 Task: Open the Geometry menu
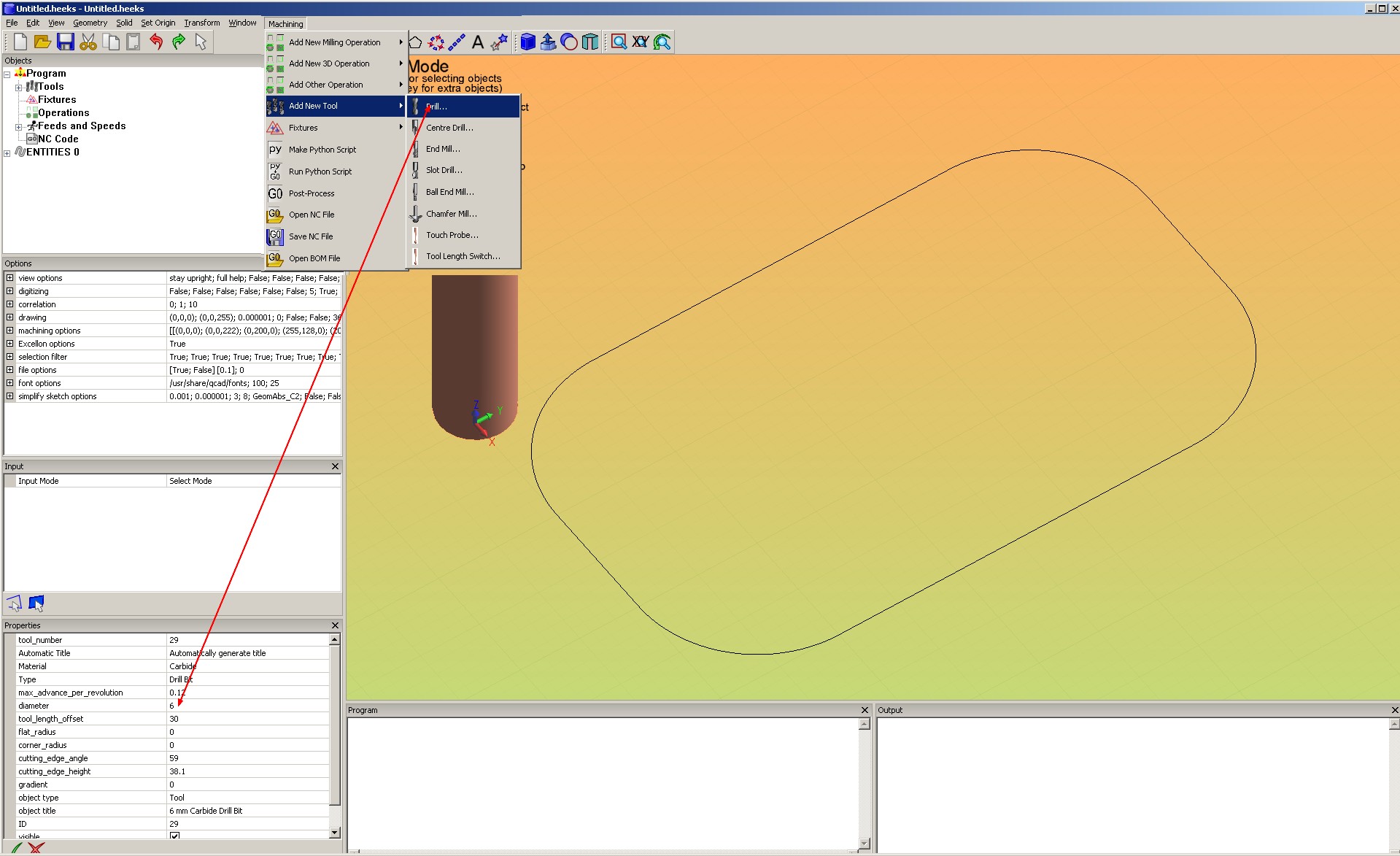(90, 23)
